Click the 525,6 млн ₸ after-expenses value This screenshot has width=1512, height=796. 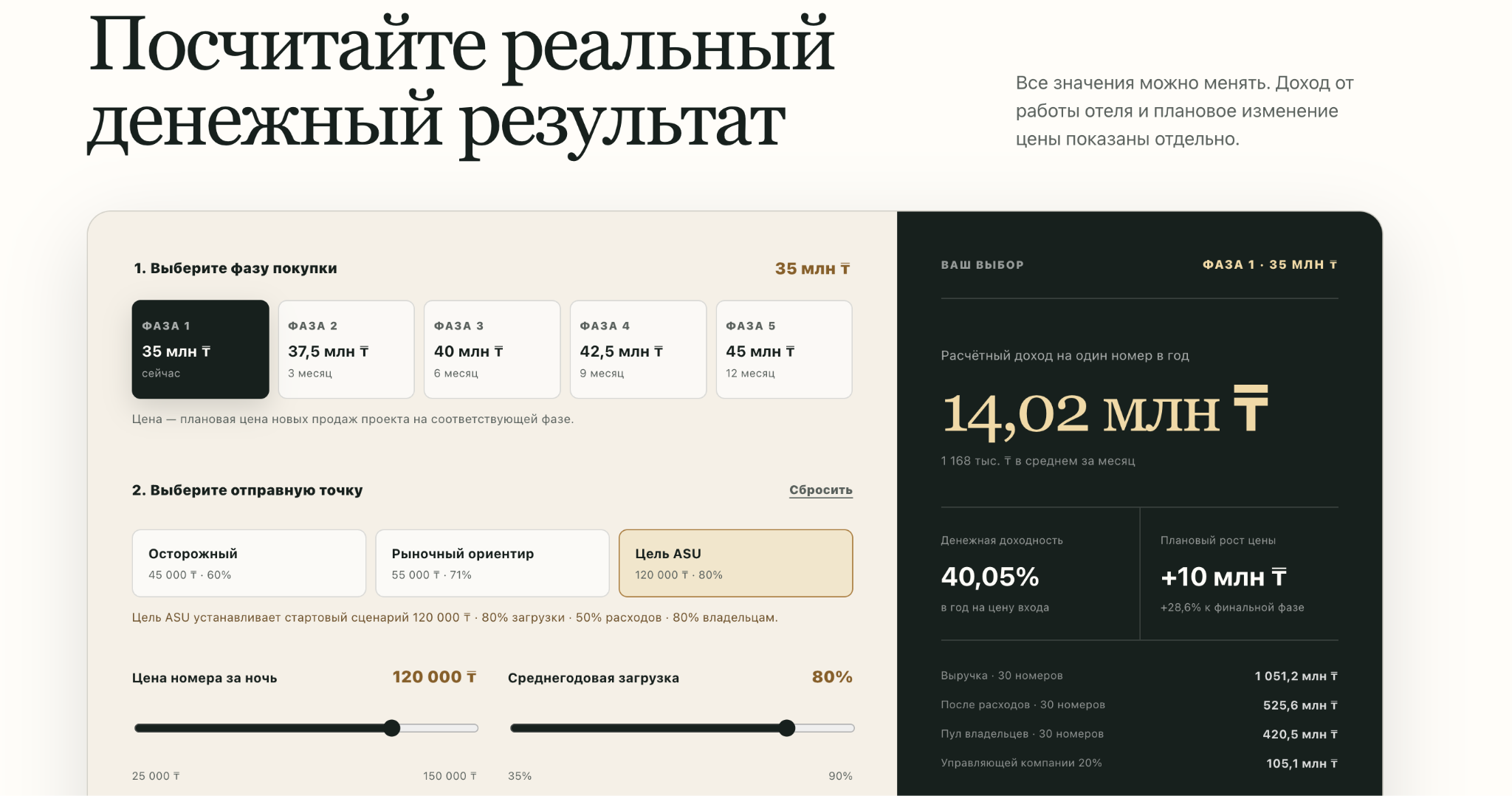pos(1300,705)
